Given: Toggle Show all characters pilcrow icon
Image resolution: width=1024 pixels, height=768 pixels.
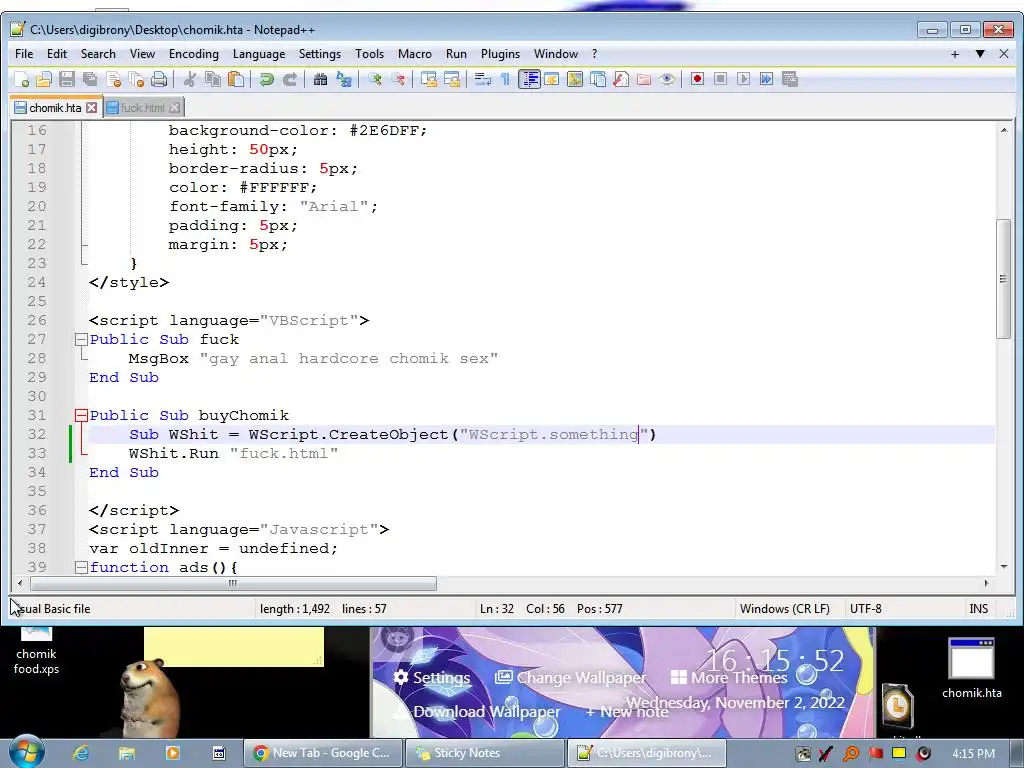Looking at the screenshot, I should coord(505,79).
